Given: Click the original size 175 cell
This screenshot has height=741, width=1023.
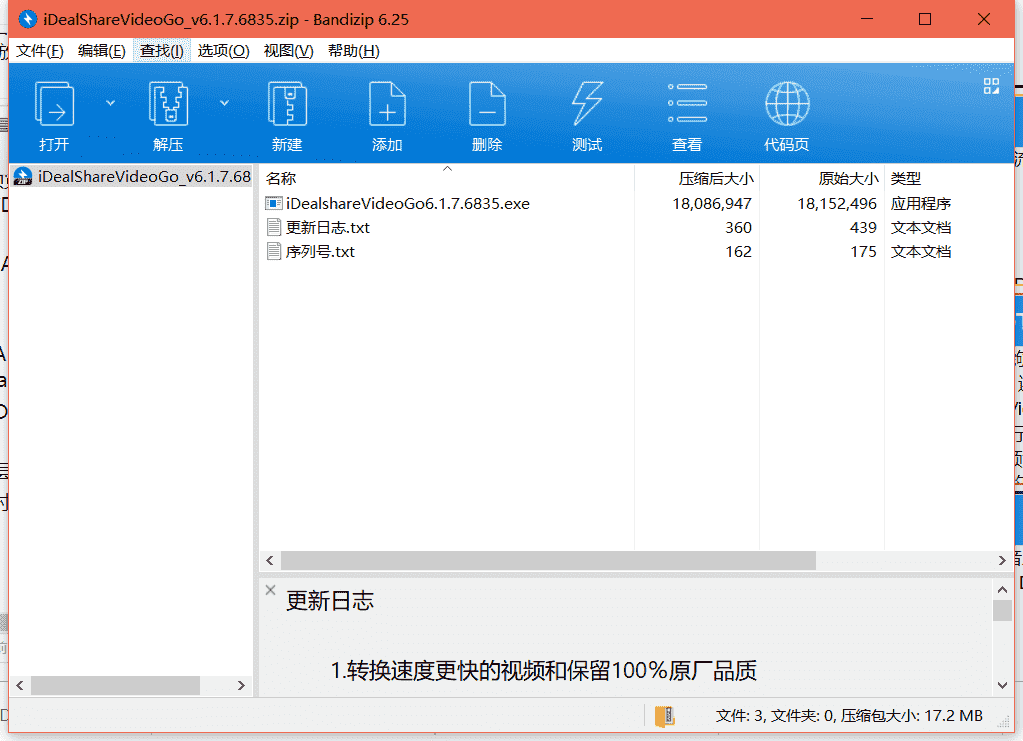Looking at the screenshot, I should pyautogui.click(x=863, y=252).
